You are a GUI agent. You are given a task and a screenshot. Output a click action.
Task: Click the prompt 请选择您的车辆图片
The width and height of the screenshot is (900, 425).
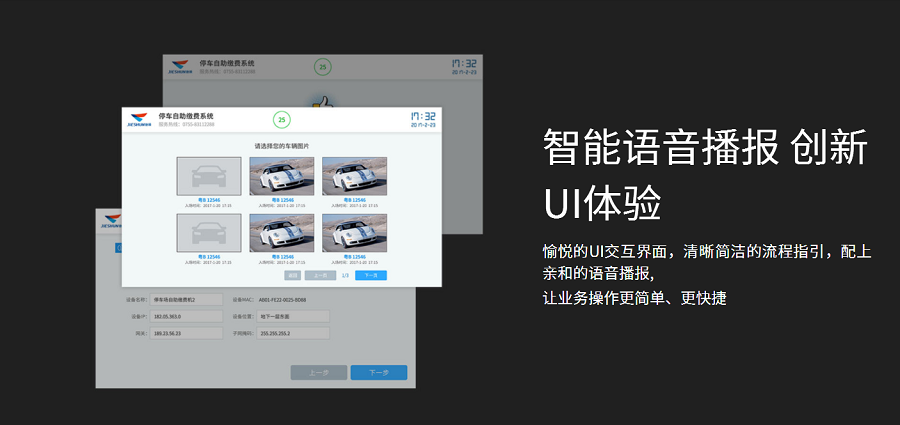tap(282, 146)
